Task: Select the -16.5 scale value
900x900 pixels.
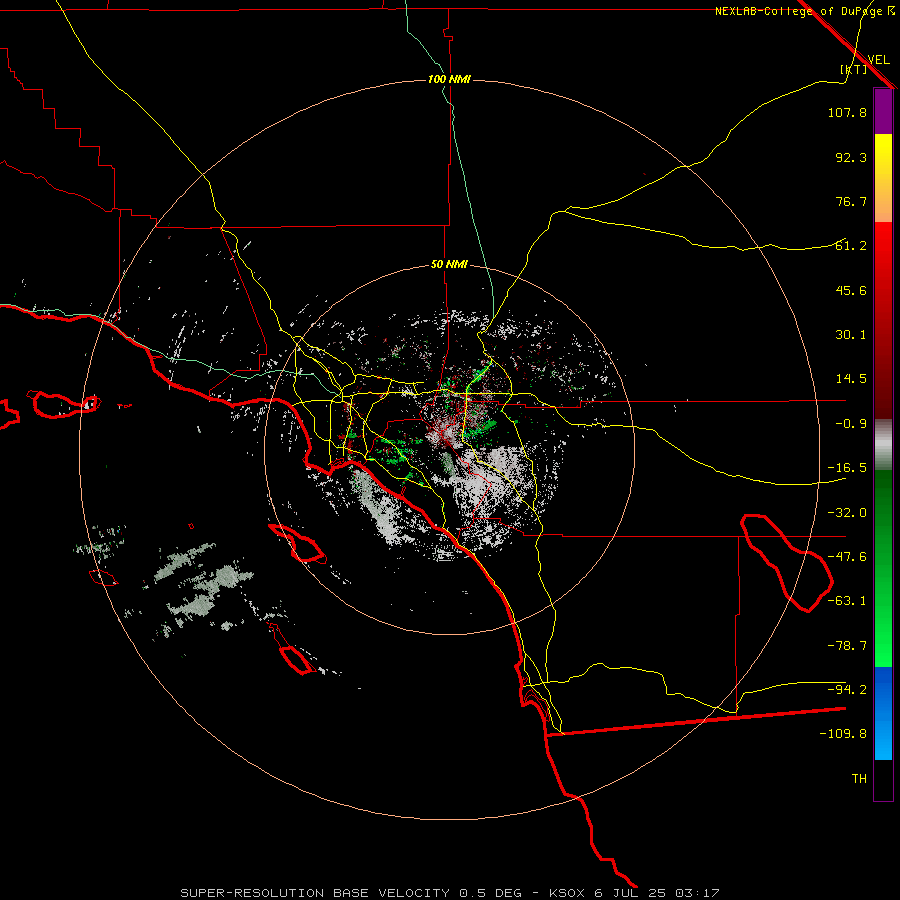Action: (847, 468)
